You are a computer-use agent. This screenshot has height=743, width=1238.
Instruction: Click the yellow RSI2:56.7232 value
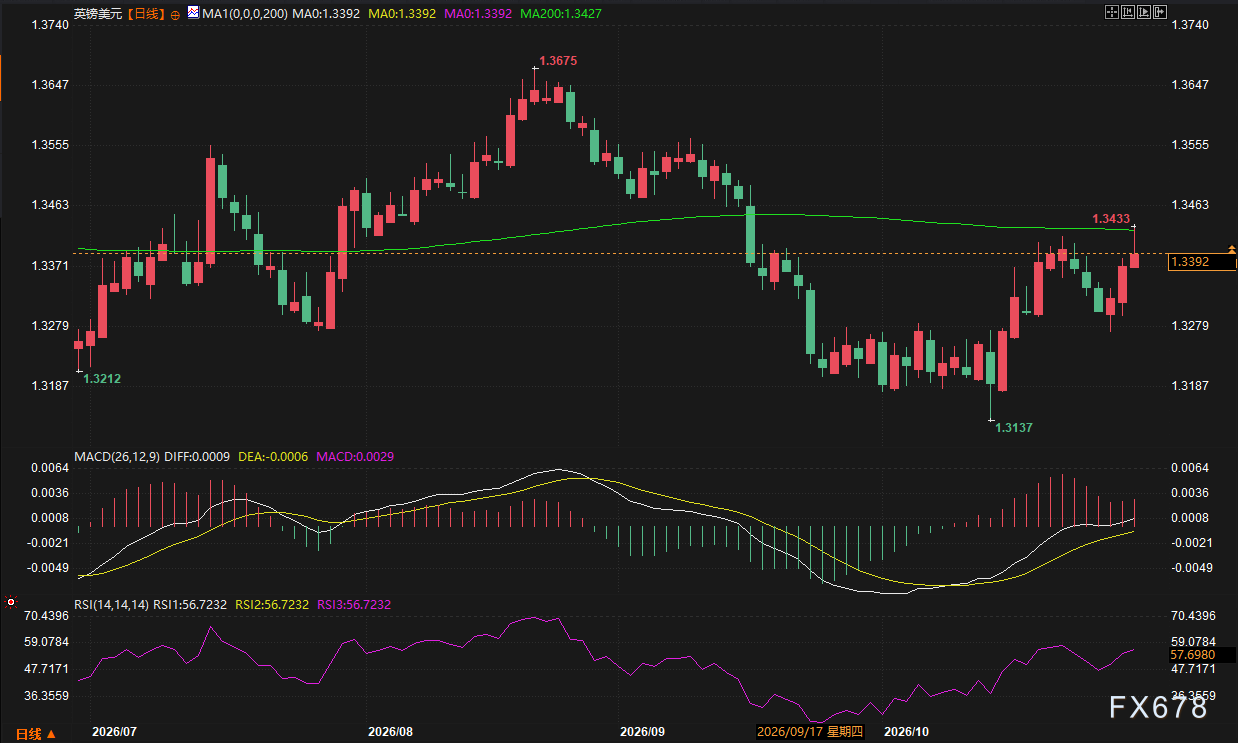[x=272, y=605]
